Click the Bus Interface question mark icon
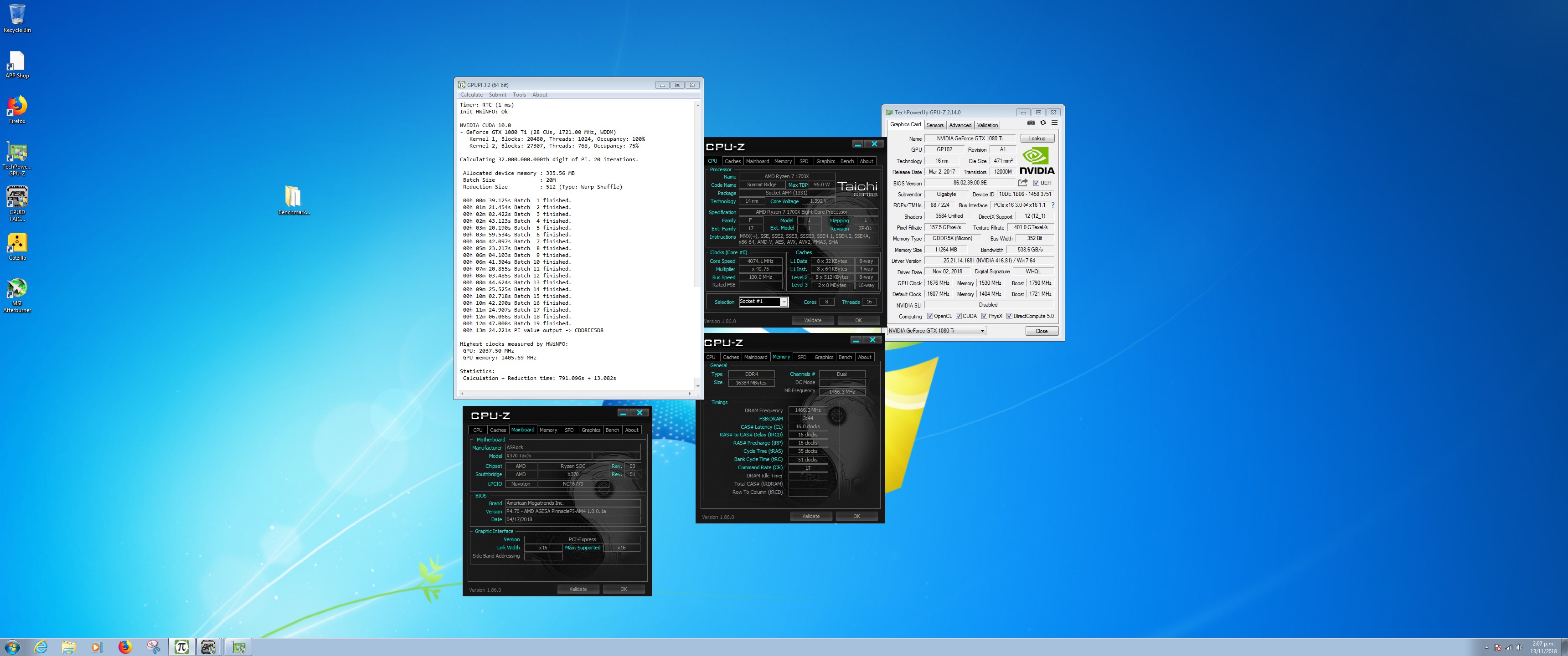The width and height of the screenshot is (1568, 656). (x=1053, y=205)
